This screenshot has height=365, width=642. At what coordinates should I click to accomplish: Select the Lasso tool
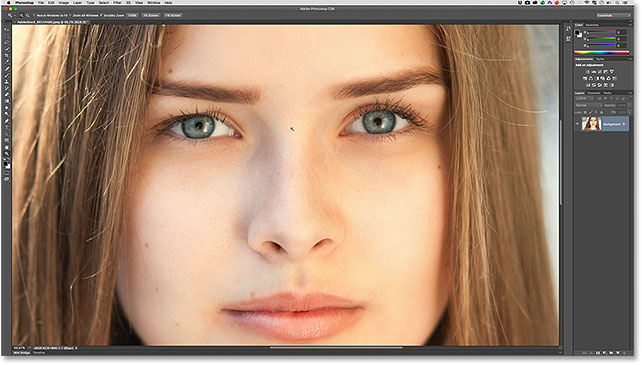(x=7, y=42)
